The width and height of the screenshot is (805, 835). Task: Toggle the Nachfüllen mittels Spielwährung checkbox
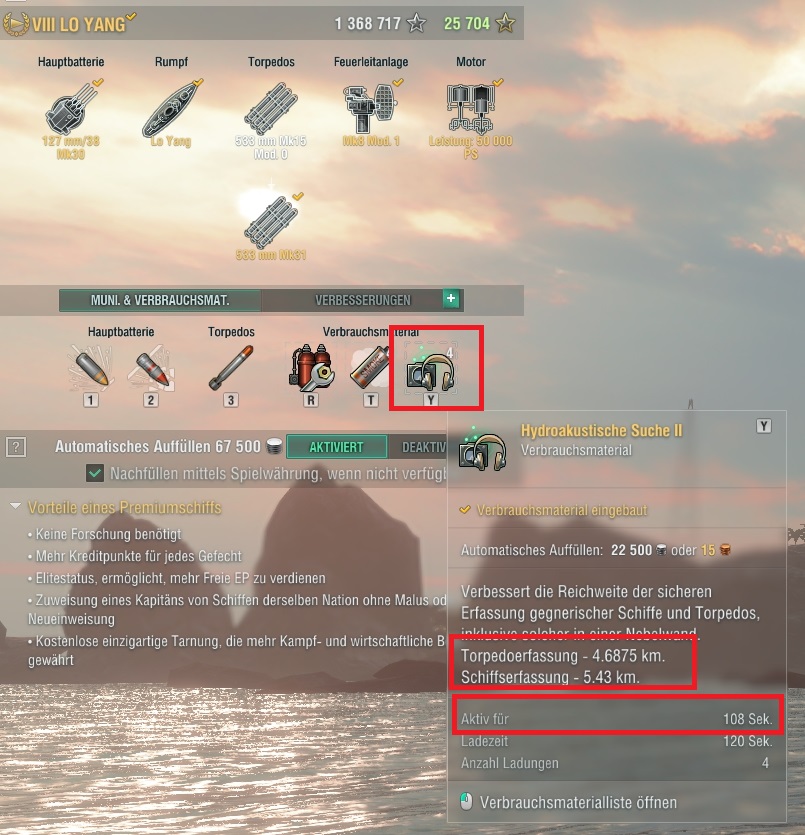tap(95, 473)
